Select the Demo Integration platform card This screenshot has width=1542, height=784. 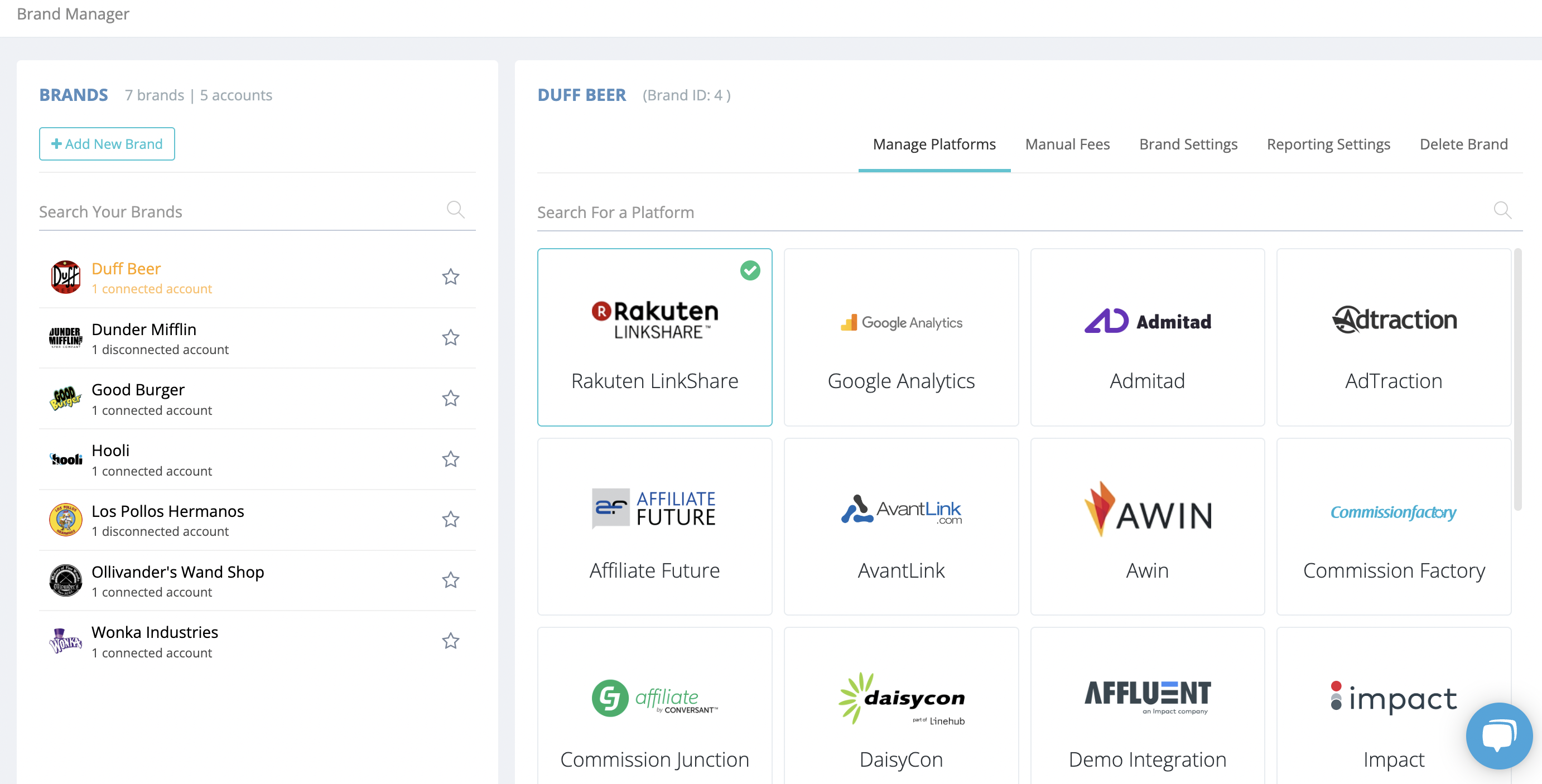click(1147, 706)
